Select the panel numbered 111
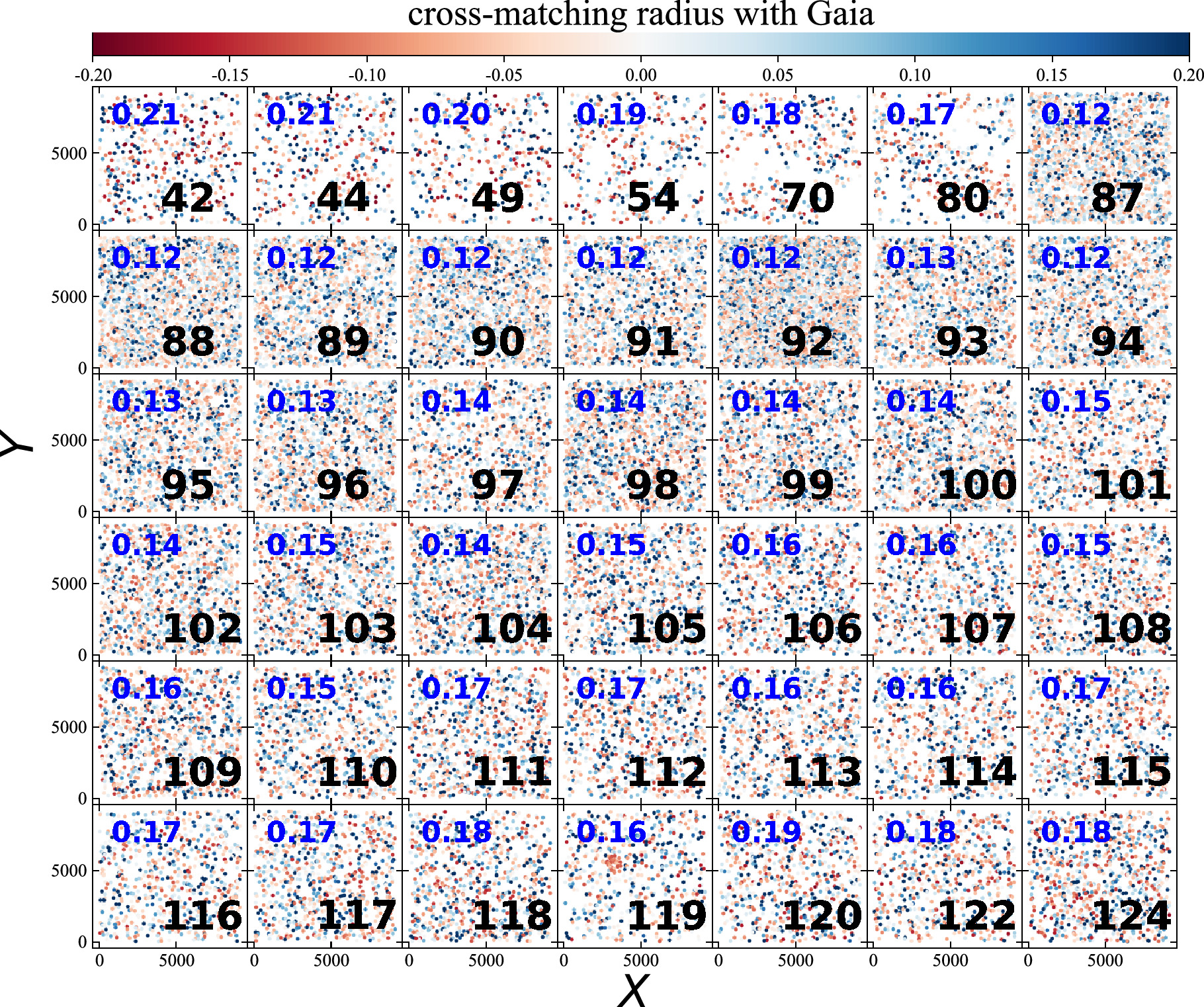 pos(480,732)
